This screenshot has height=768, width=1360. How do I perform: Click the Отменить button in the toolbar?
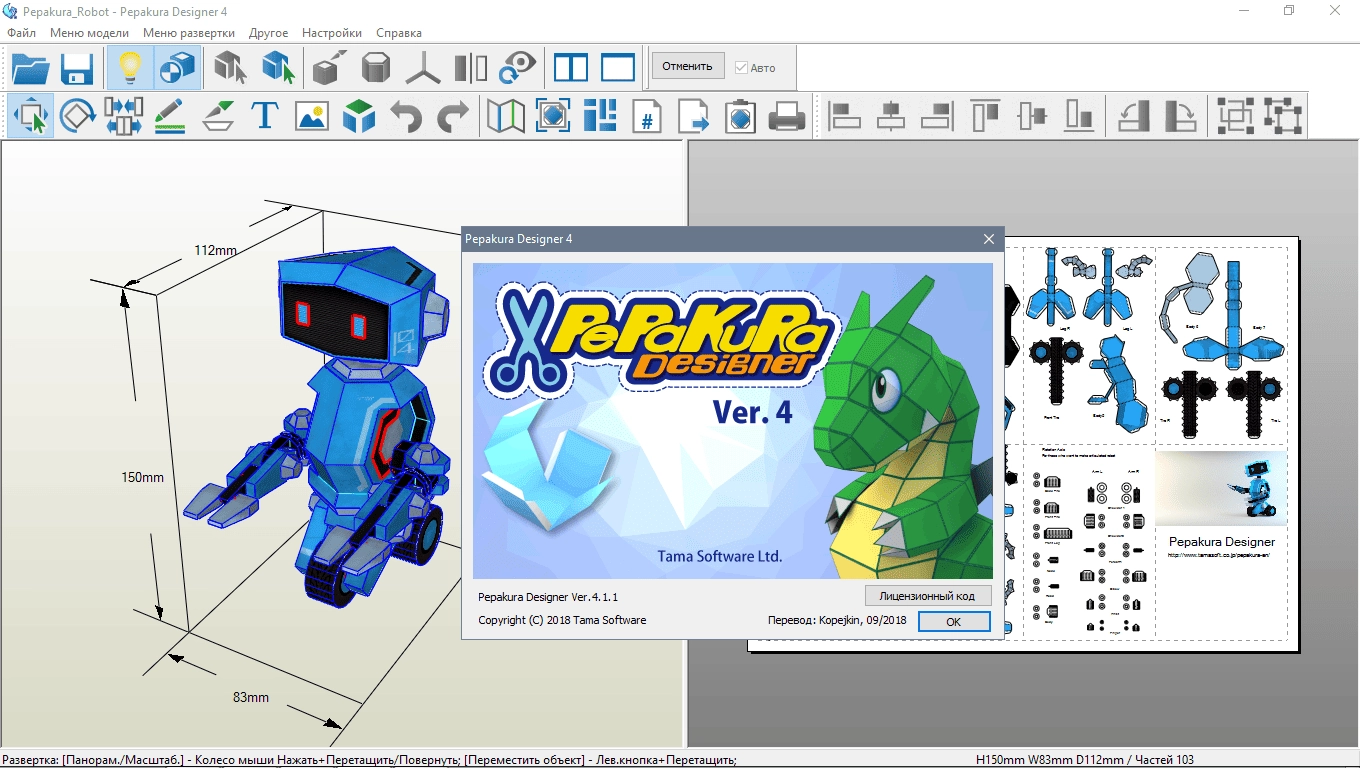(688, 66)
